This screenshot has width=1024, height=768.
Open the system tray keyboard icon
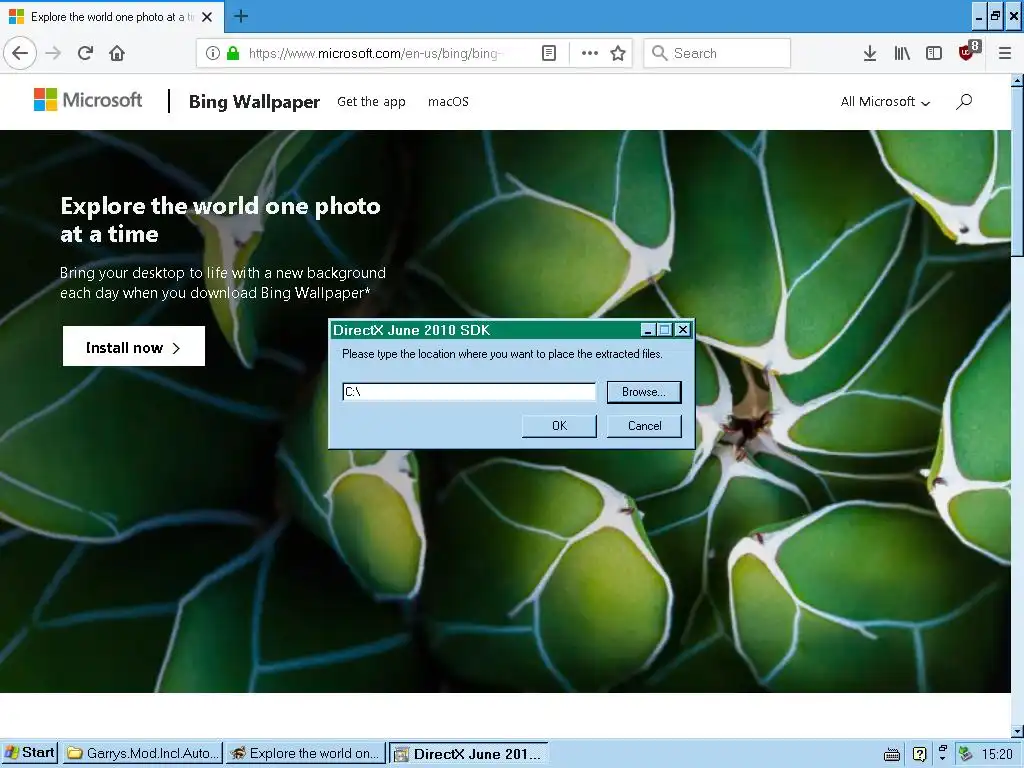click(x=891, y=754)
